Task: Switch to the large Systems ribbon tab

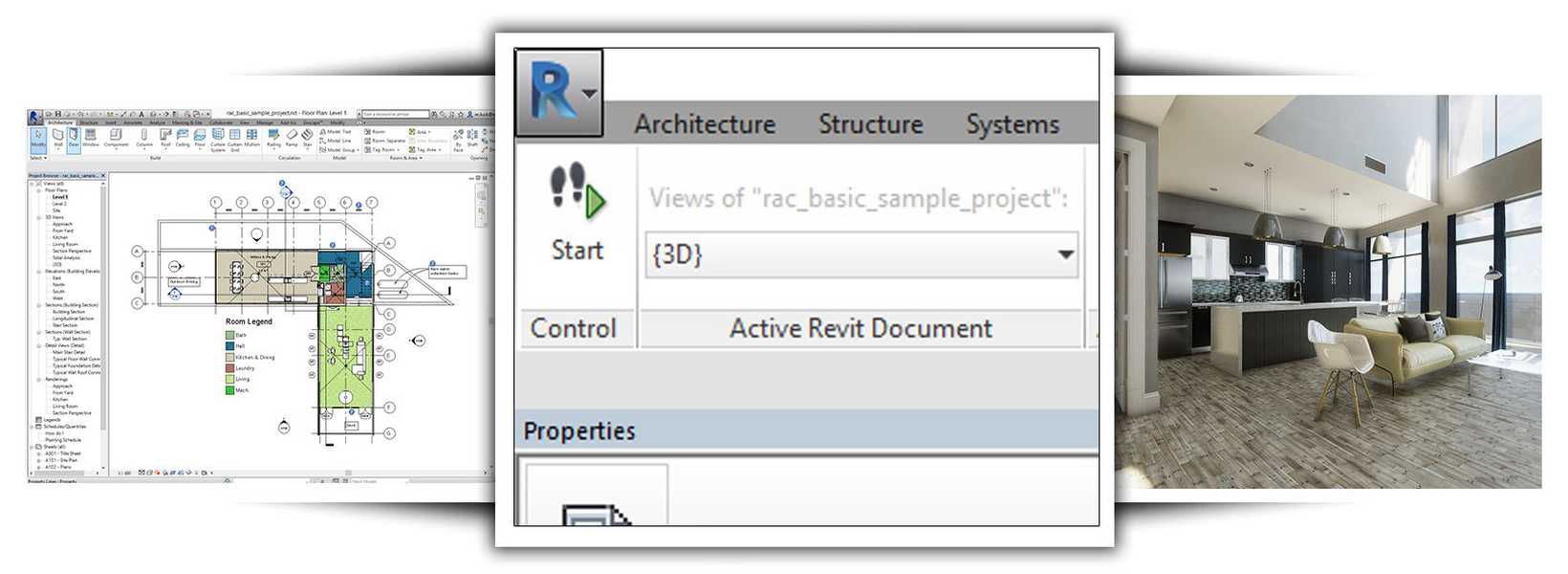Action: [1012, 124]
